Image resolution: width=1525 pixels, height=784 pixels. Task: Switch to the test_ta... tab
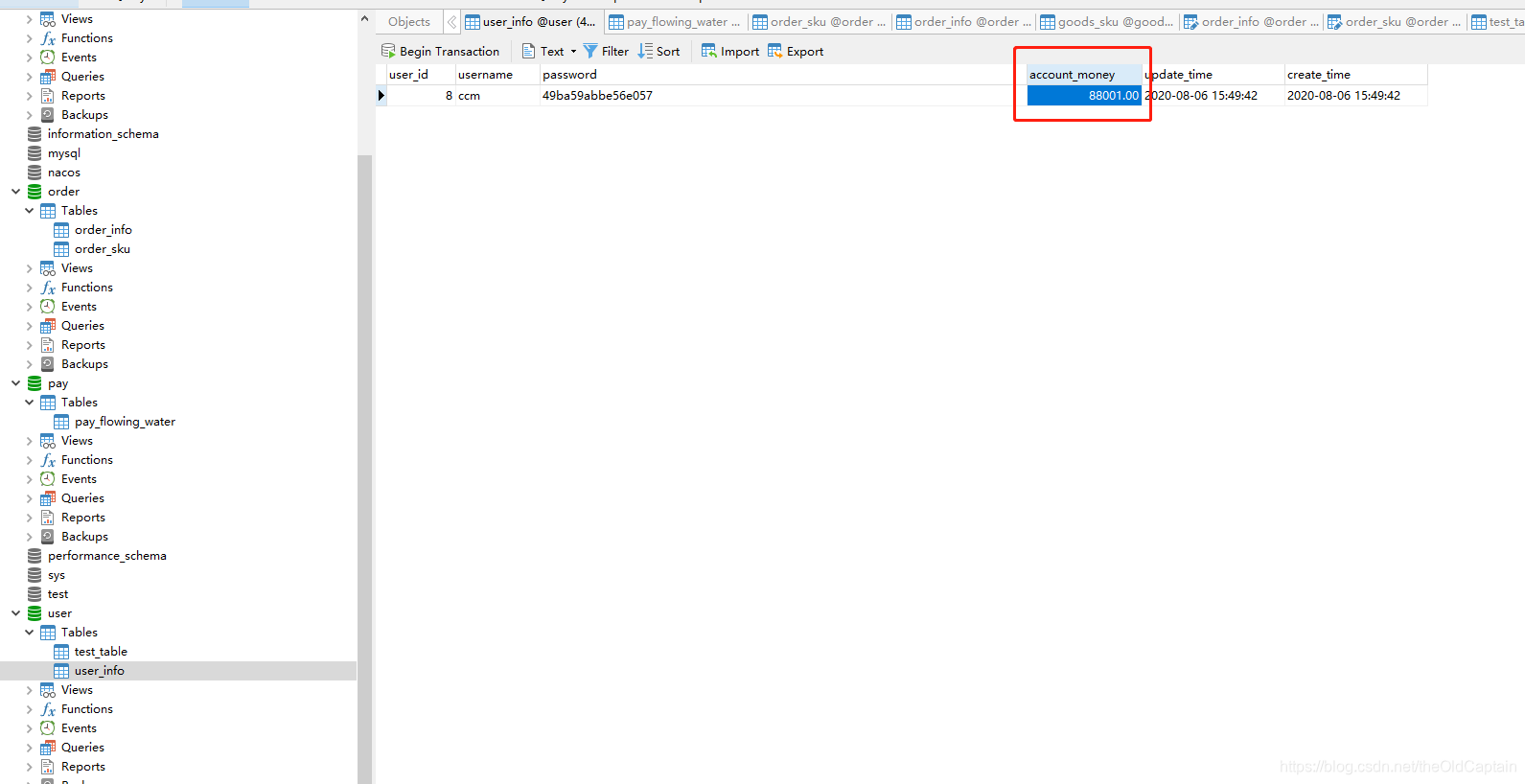tap(1497, 22)
